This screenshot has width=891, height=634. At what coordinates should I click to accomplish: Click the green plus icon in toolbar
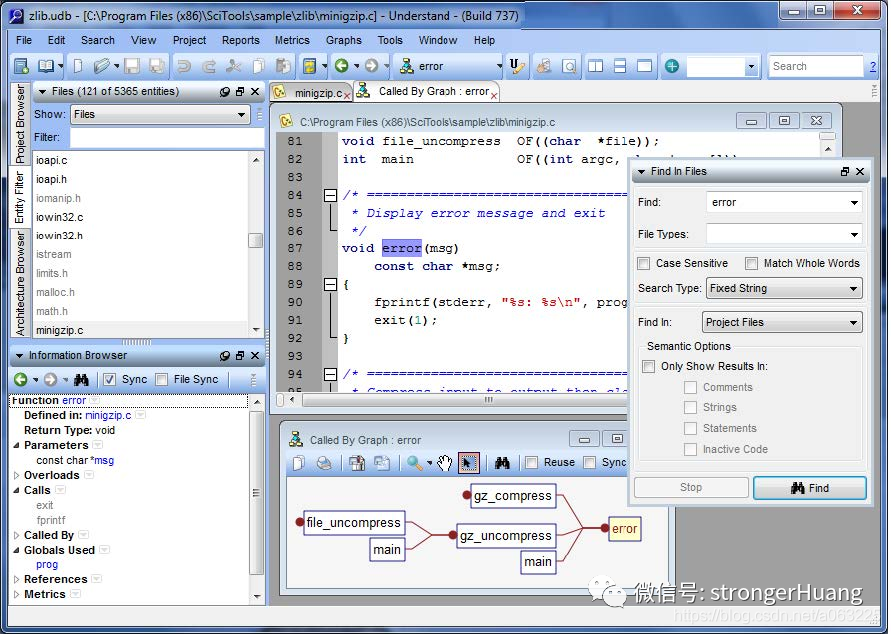click(672, 66)
